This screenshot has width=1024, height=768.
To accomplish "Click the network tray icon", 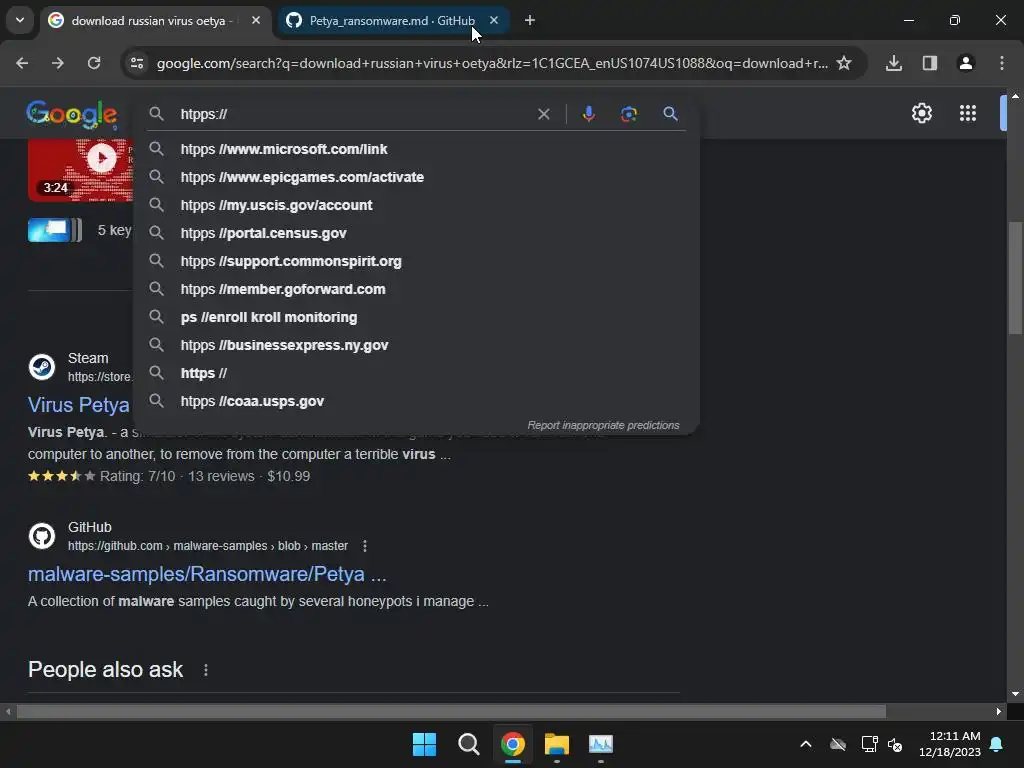I will (x=869, y=744).
